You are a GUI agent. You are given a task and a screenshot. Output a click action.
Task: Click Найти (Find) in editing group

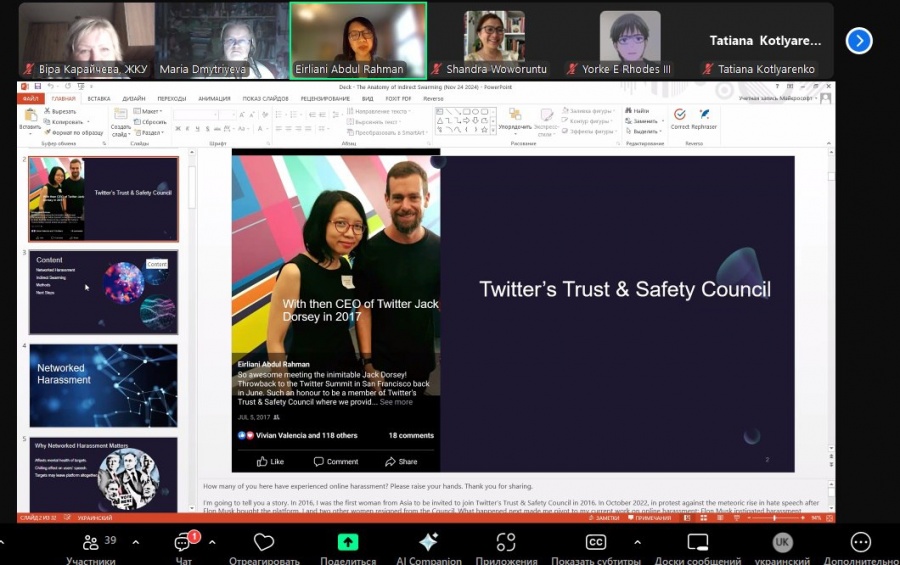pyautogui.click(x=637, y=111)
